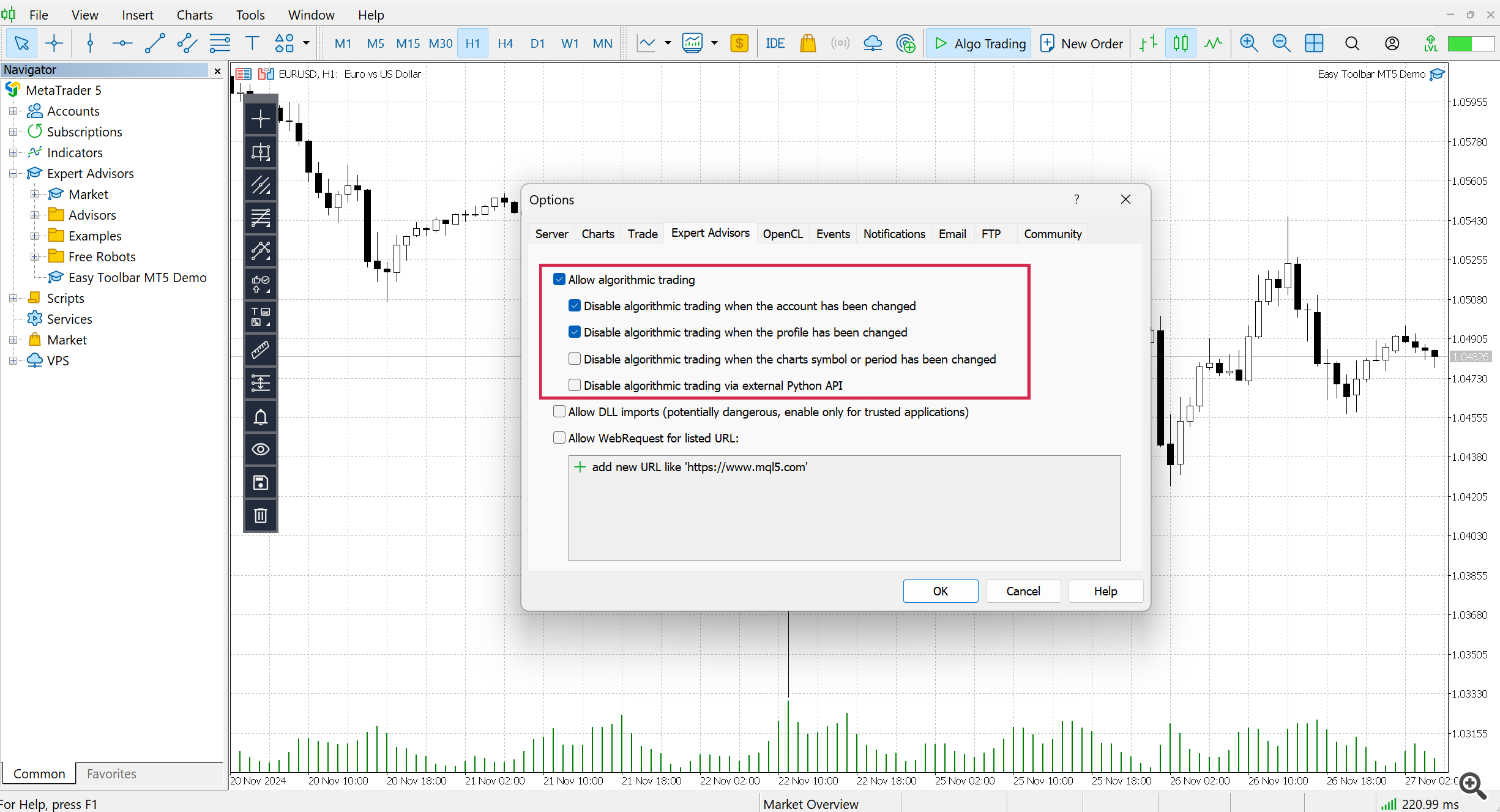This screenshot has width=1500, height=812.
Task: Uncheck disable trading when account changed
Action: tap(575, 306)
